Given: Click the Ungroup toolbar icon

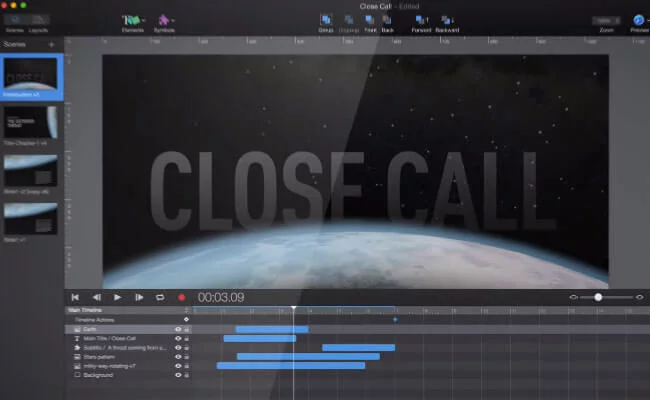Looking at the screenshot, I should [349, 20].
